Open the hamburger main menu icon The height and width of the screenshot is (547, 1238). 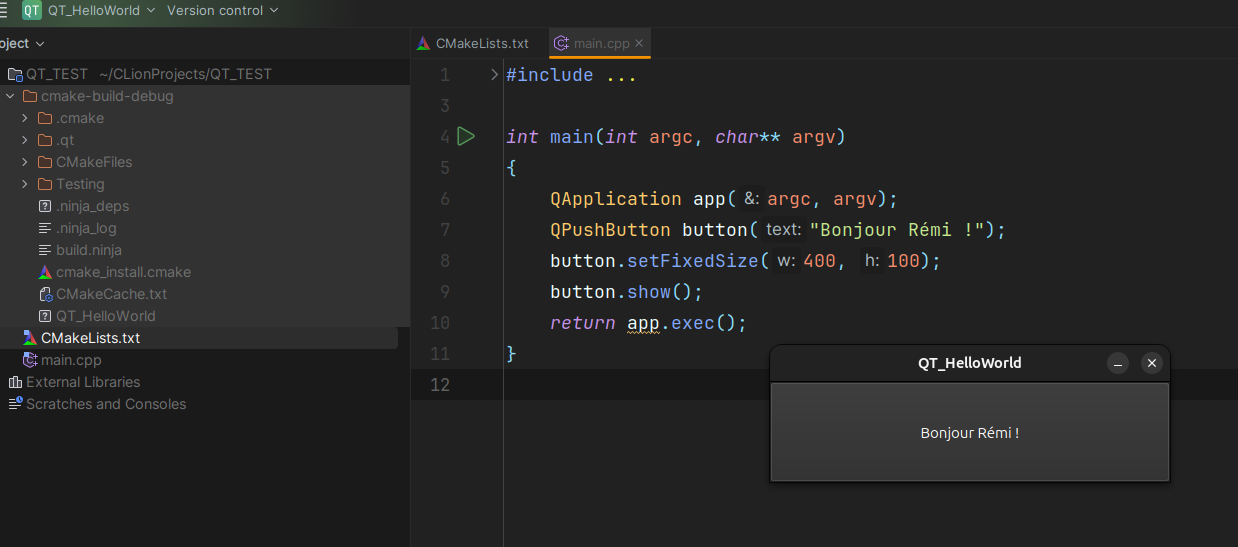point(3,10)
